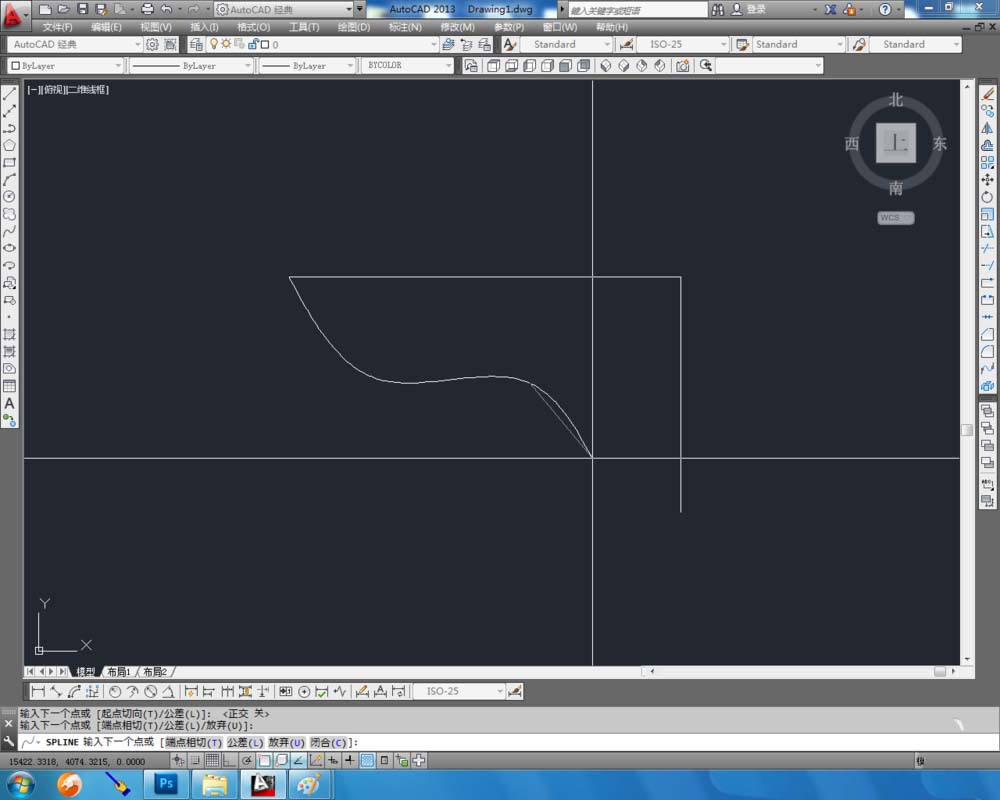Toggle Lineweight display in the status bar
Screen dimensions: 1000x800
349,760
